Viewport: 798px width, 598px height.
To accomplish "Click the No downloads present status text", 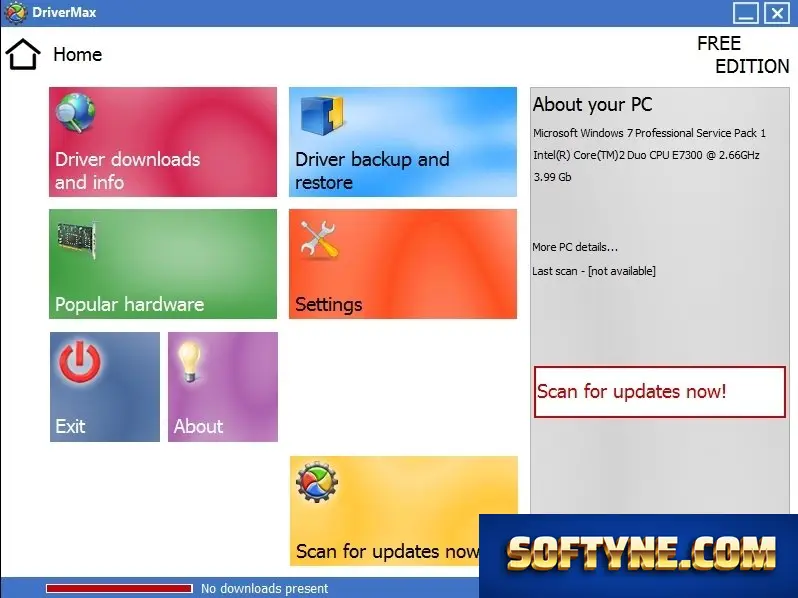I will (x=264, y=588).
